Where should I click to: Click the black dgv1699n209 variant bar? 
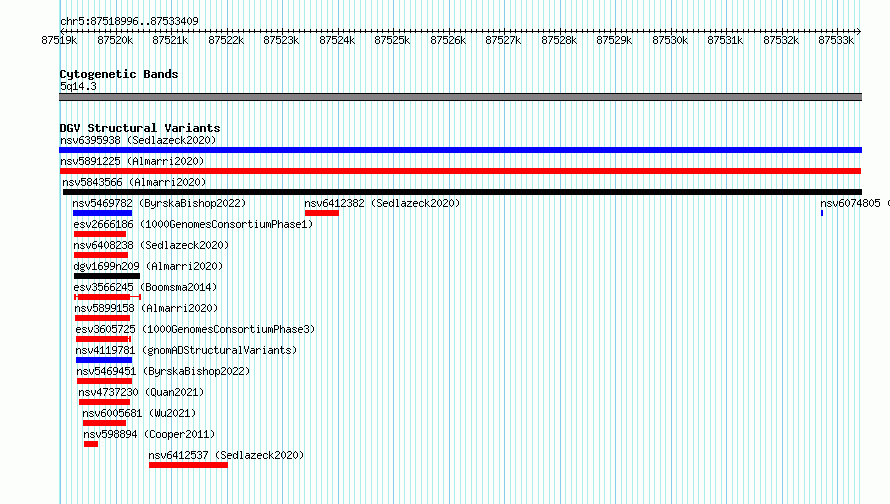click(x=107, y=276)
